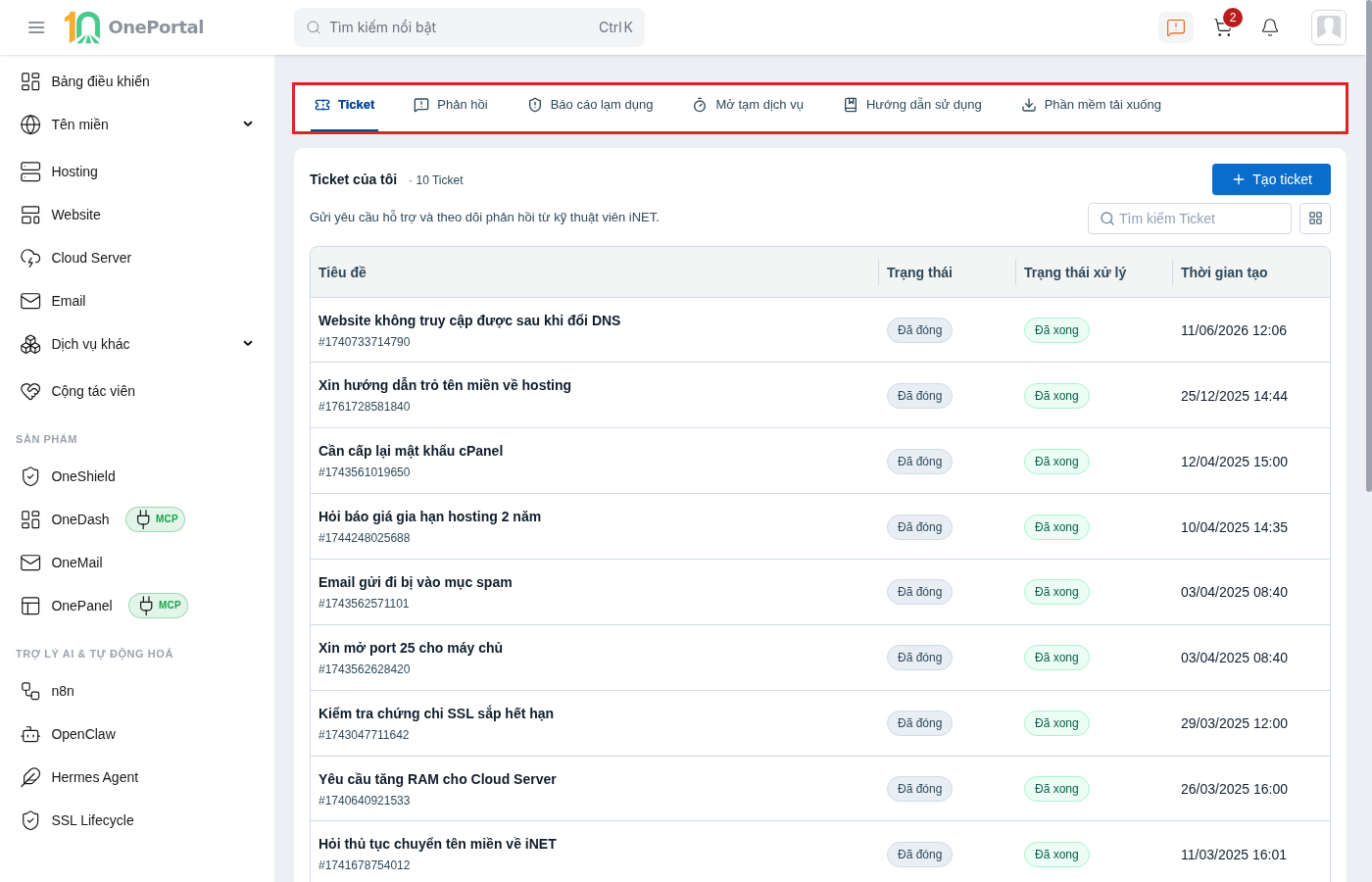Click the OneShield shield icon
Image resolution: width=1372 pixels, height=882 pixels.
coord(30,476)
